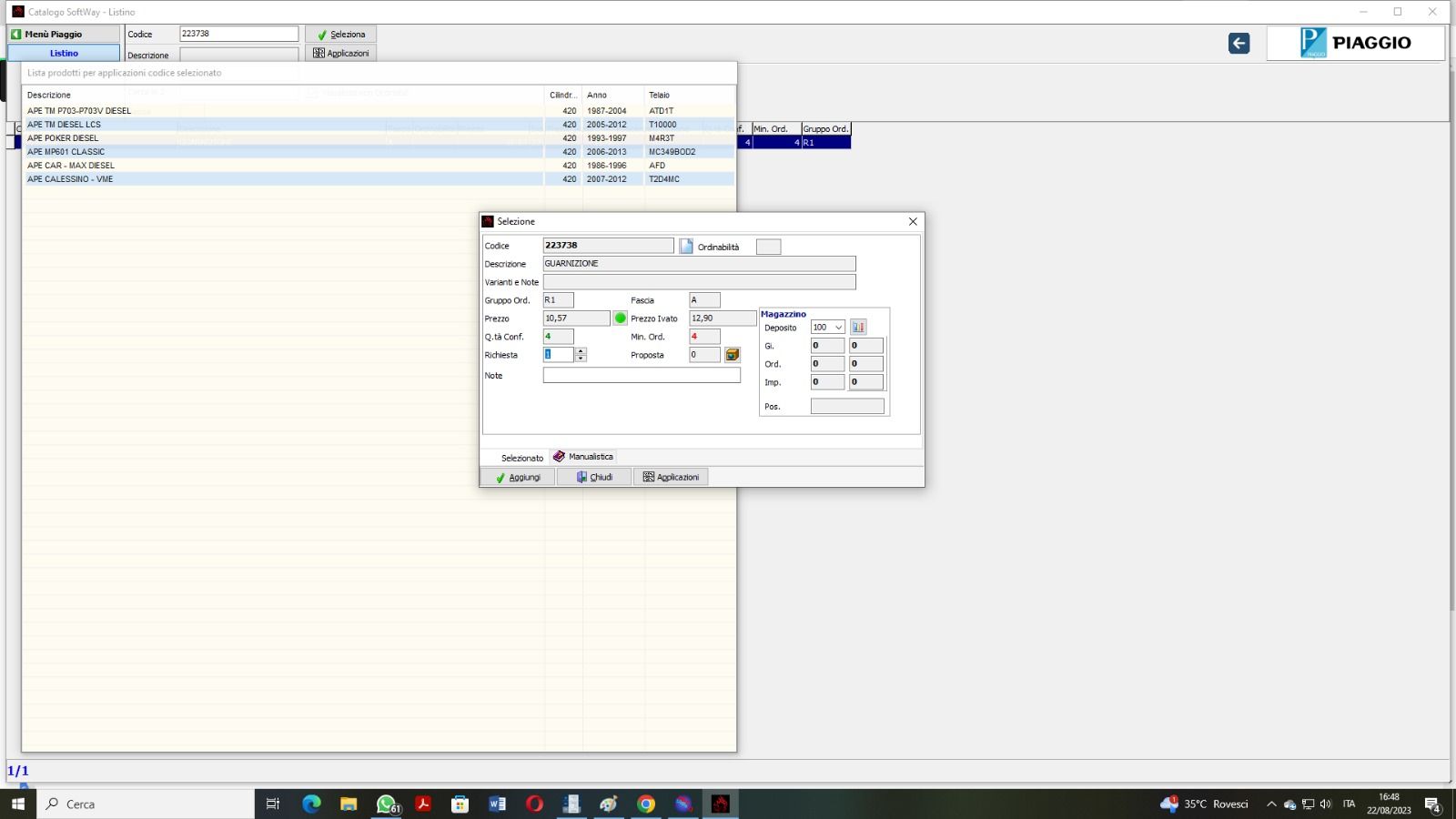Image resolution: width=1456 pixels, height=819 pixels.
Task: Click the Seleziona button in top toolbar
Action: click(341, 35)
